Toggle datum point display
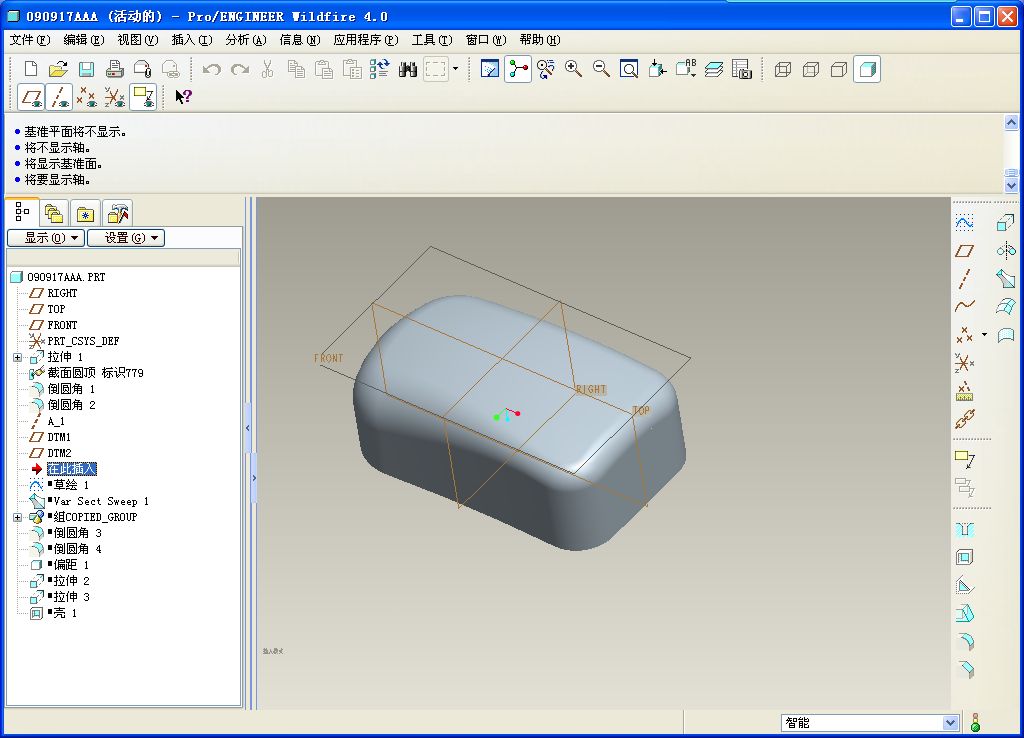1024x738 pixels. click(x=87, y=97)
